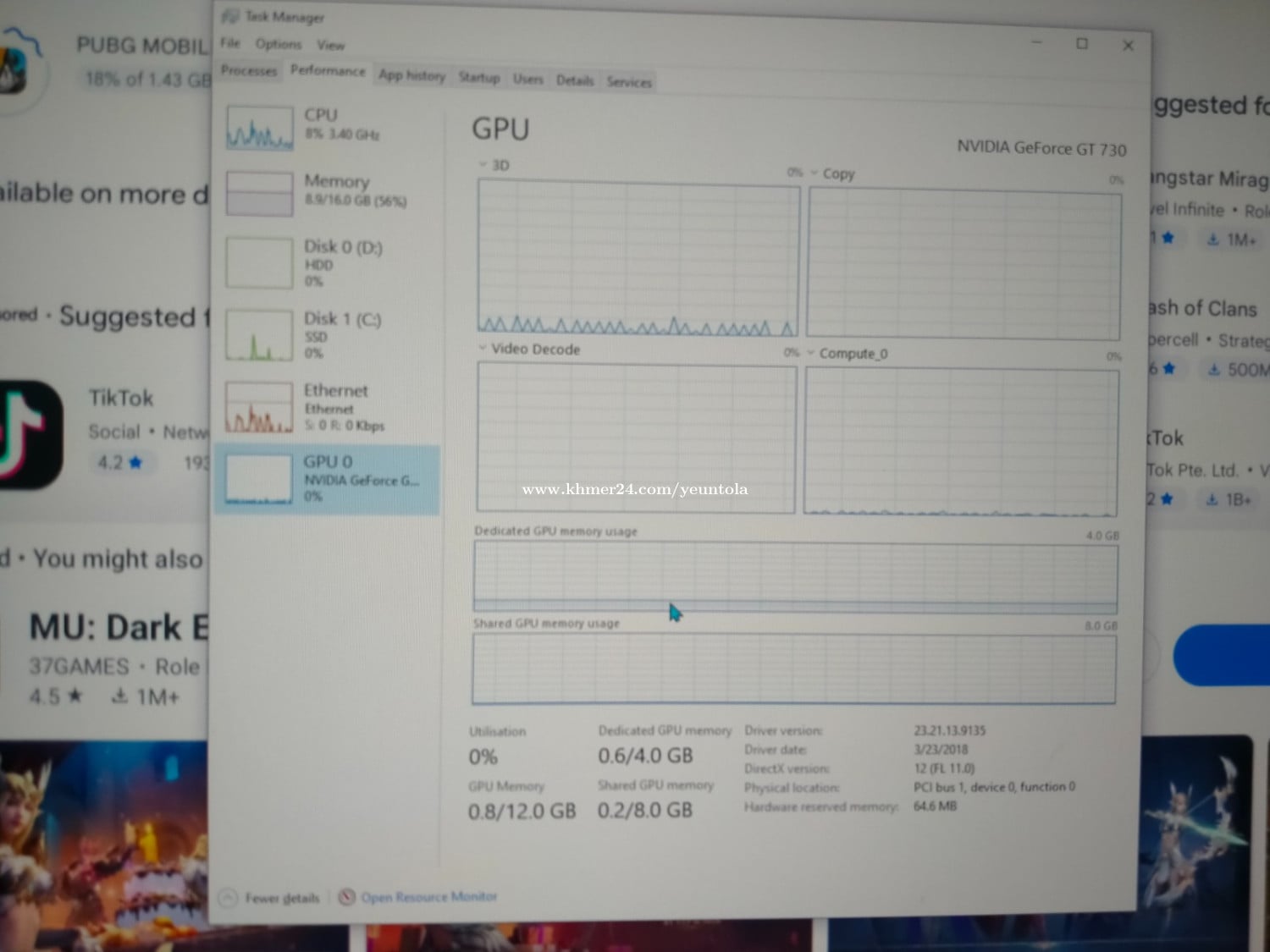
Task: Click driver date 3/23/2018
Action: pyautogui.click(x=941, y=749)
